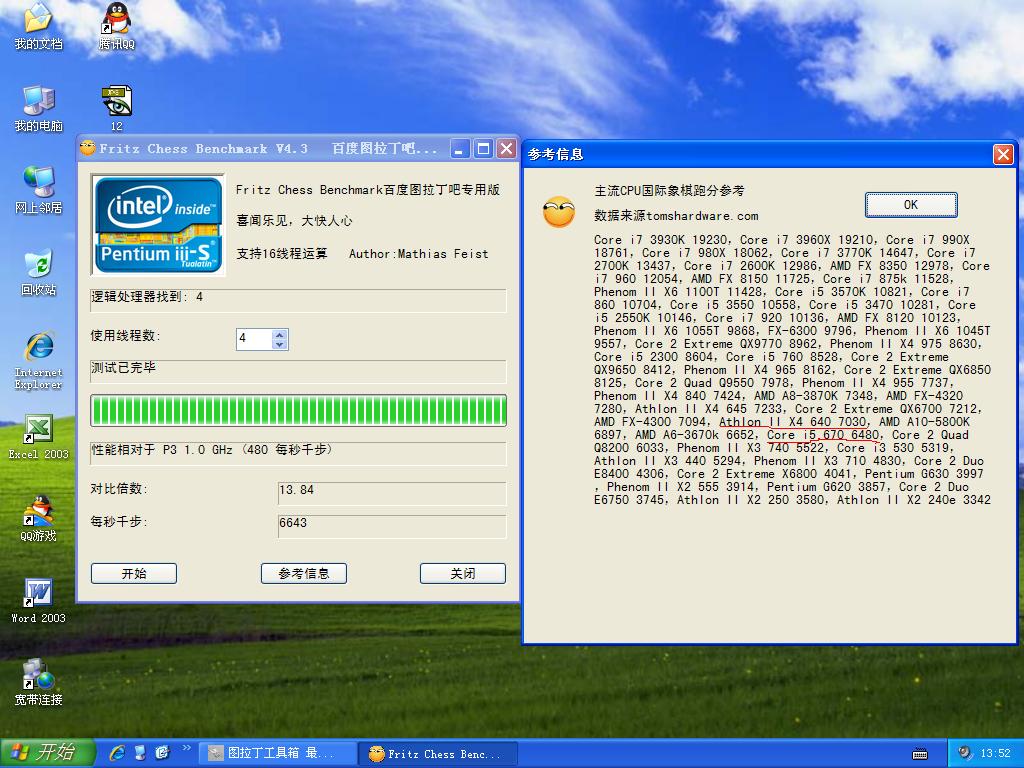Click the 测试已完毕 status text
The height and width of the screenshot is (768, 1024).
[123, 368]
